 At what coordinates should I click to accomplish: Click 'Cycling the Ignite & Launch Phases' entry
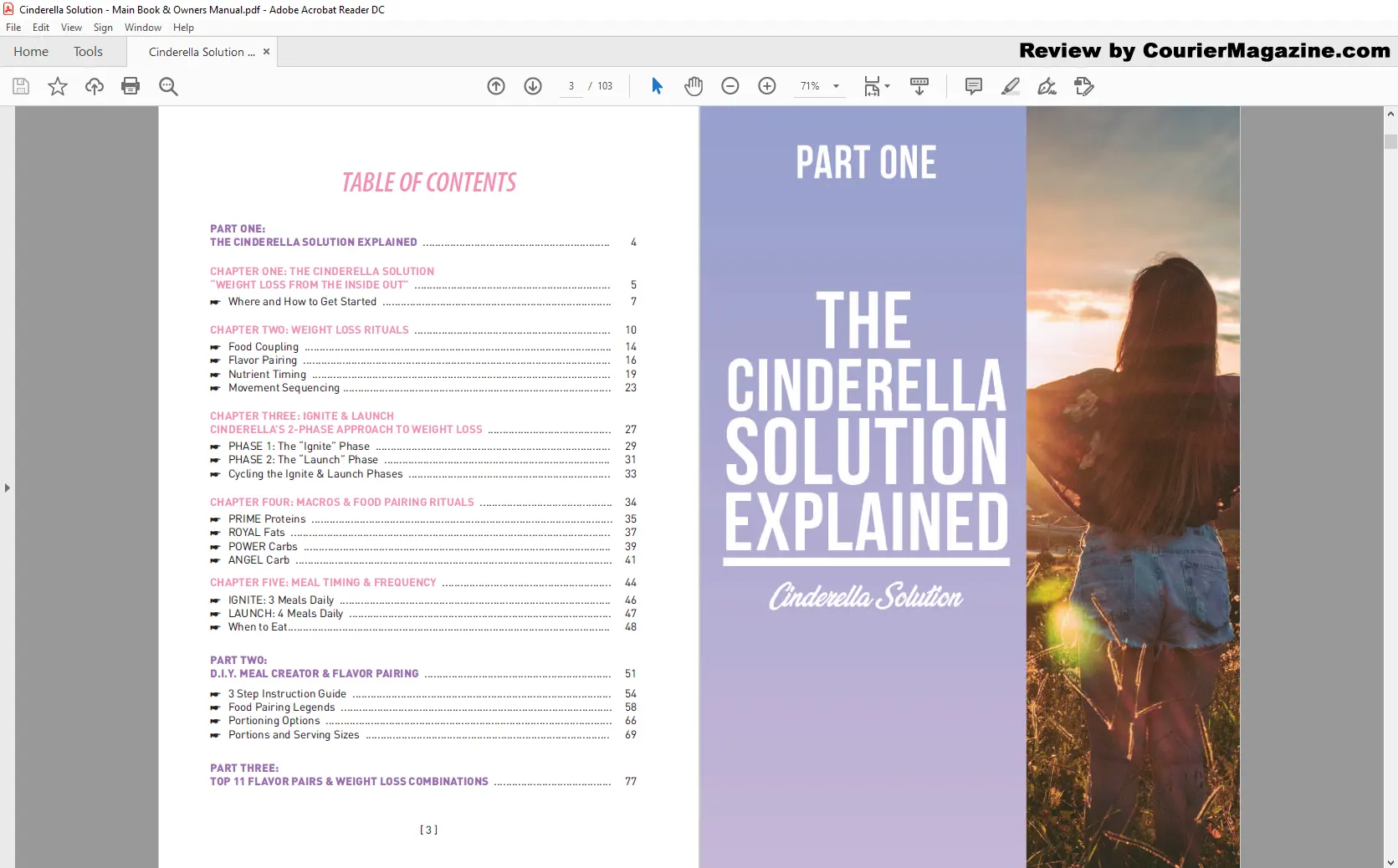click(x=315, y=474)
